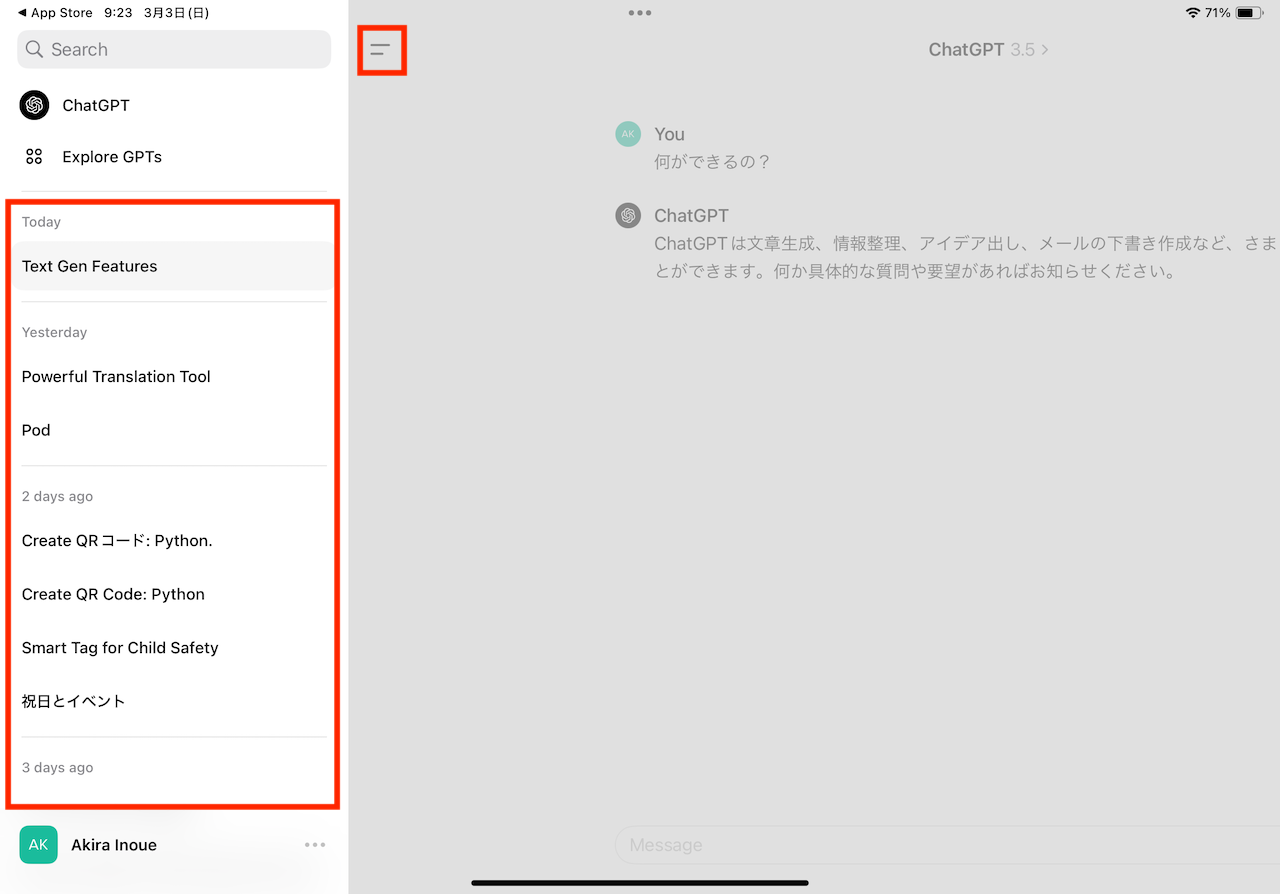This screenshot has width=1280, height=894.
Task: Select Explore GPTs label in sidebar
Action: pos(112,157)
